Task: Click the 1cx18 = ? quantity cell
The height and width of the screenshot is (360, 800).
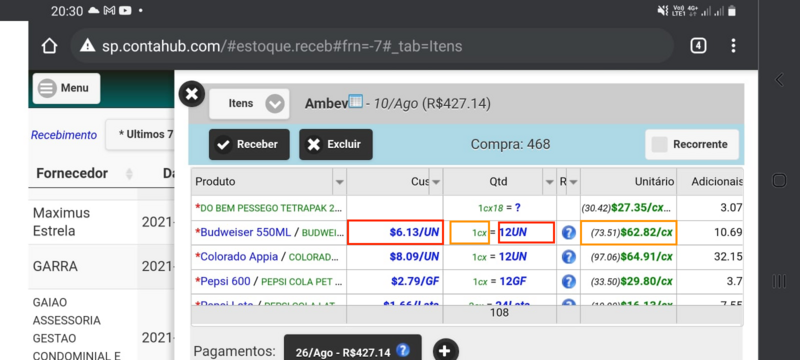Action: [499, 208]
